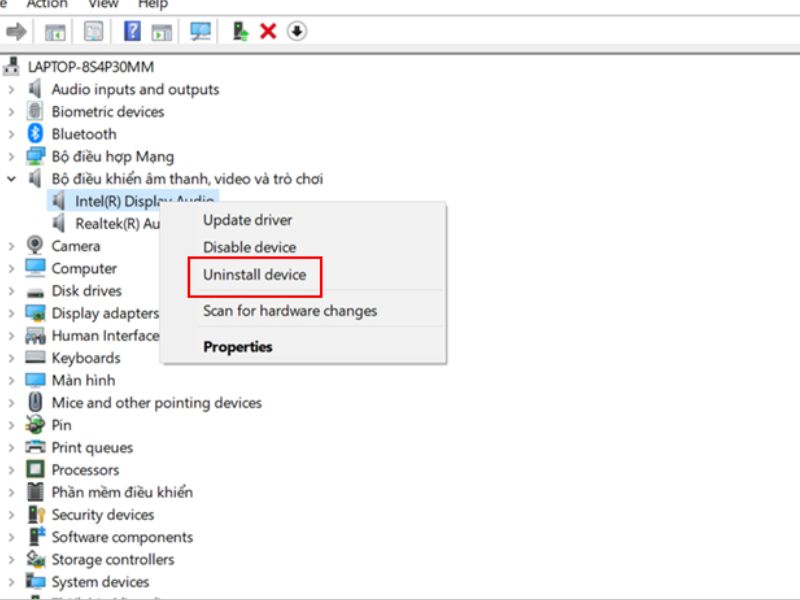This screenshot has width=800, height=600.
Task: Click the Bluetooth category icon
Action: [35, 134]
